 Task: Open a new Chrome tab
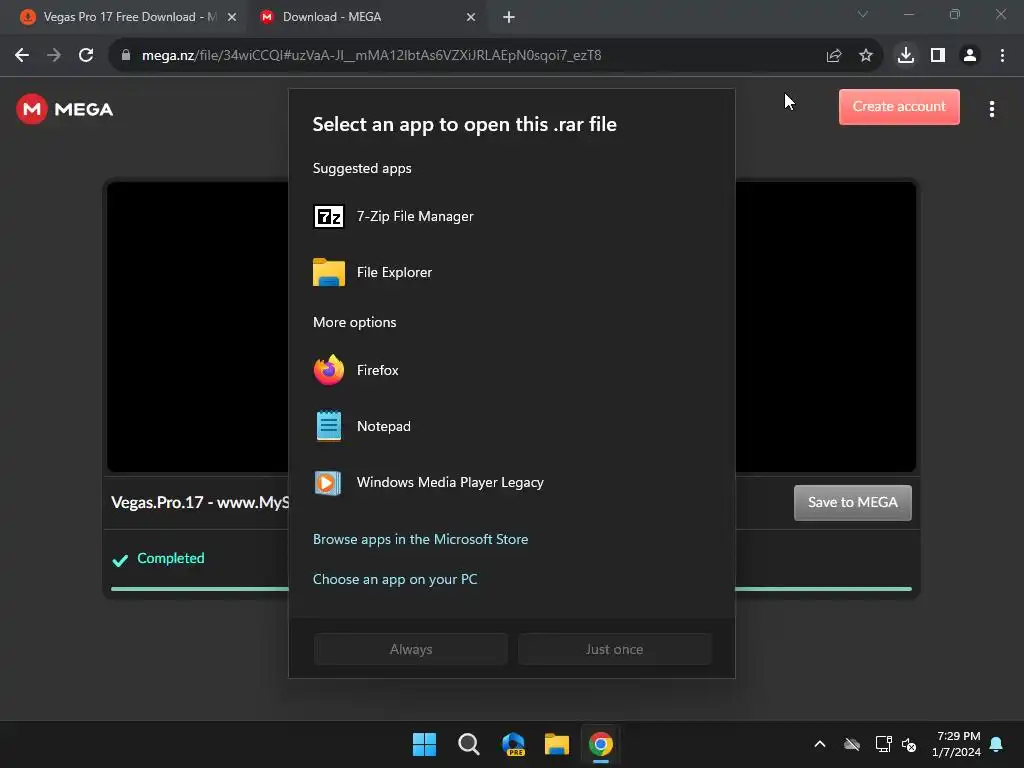click(509, 17)
